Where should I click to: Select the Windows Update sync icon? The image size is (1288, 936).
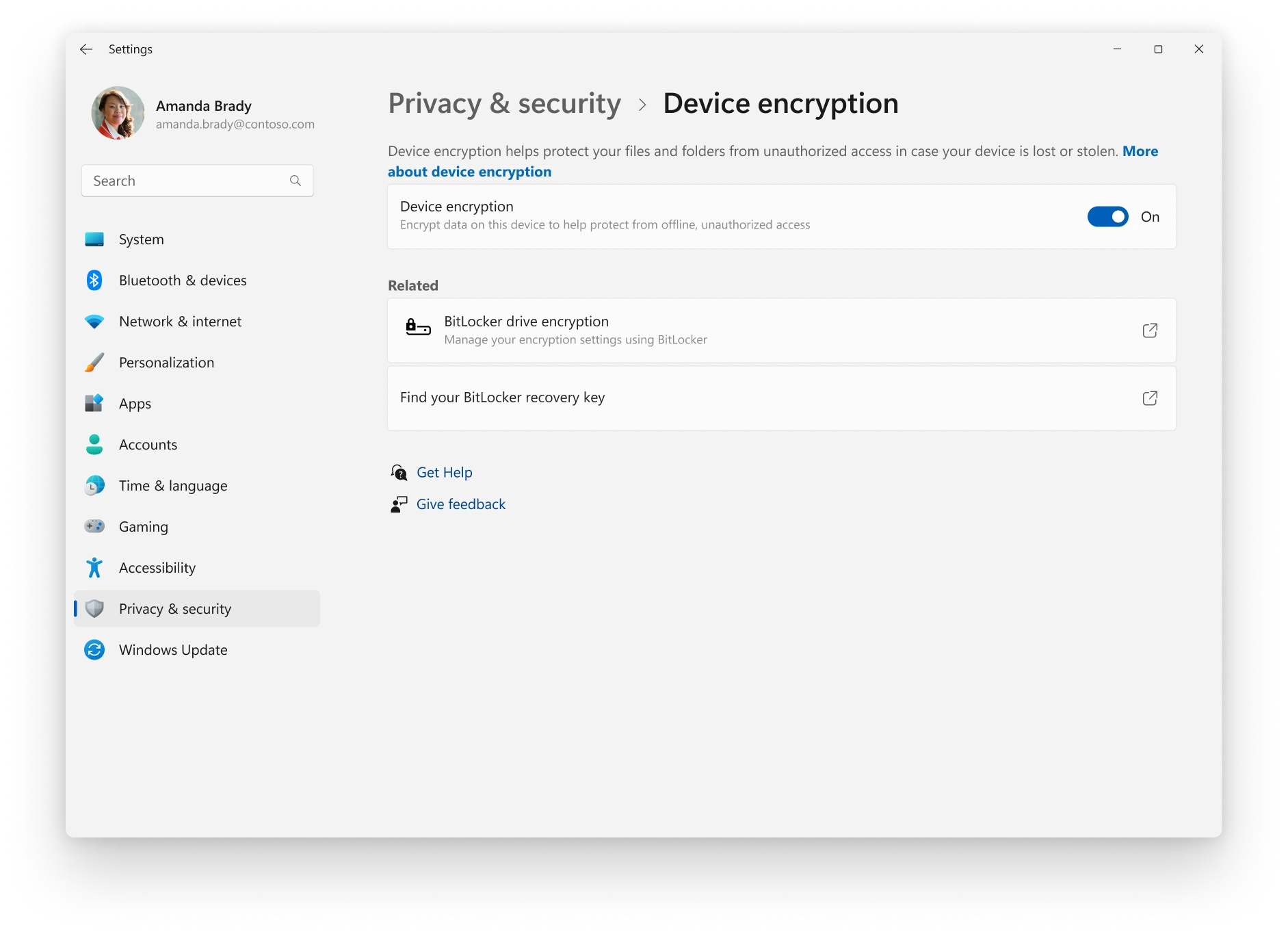(x=94, y=650)
